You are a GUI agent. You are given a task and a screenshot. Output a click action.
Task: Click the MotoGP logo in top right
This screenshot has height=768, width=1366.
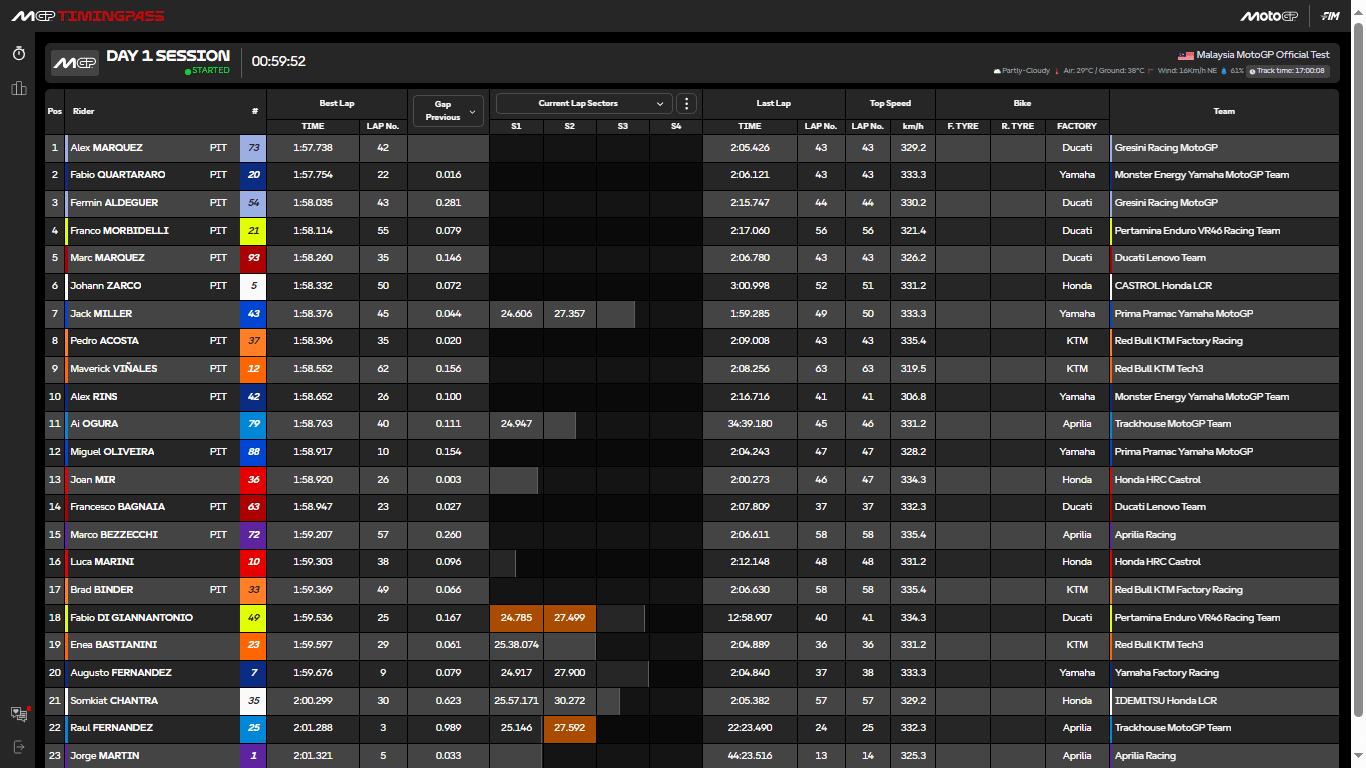tap(1269, 16)
